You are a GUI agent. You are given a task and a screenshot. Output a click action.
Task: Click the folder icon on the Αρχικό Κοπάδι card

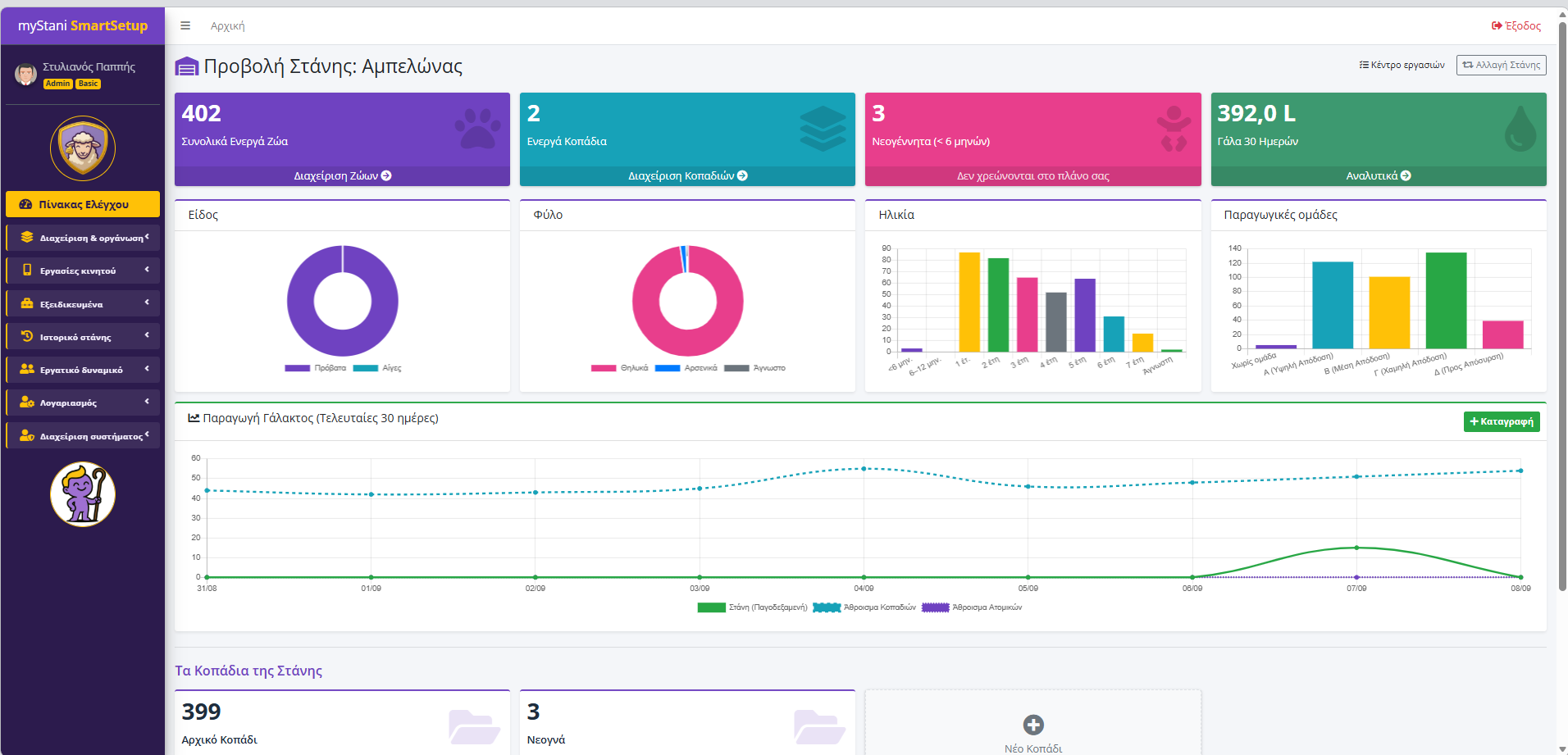point(474,726)
